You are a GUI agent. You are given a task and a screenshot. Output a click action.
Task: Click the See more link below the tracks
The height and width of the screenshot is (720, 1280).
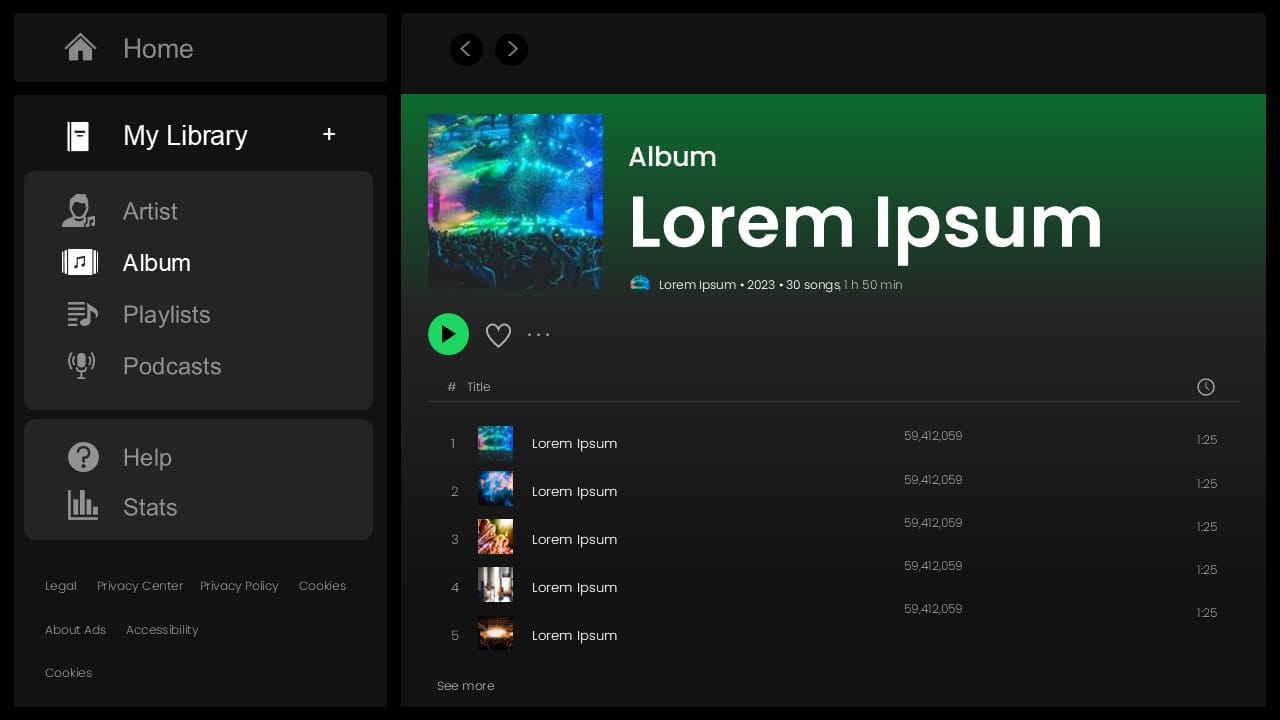[x=465, y=686]
